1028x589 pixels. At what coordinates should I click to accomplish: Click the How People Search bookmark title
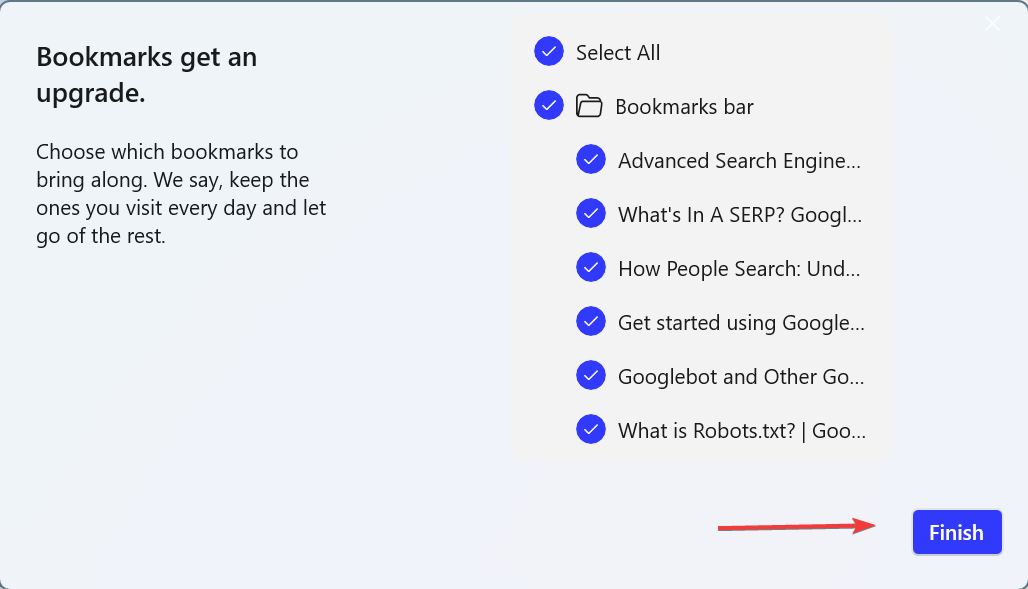739,268
